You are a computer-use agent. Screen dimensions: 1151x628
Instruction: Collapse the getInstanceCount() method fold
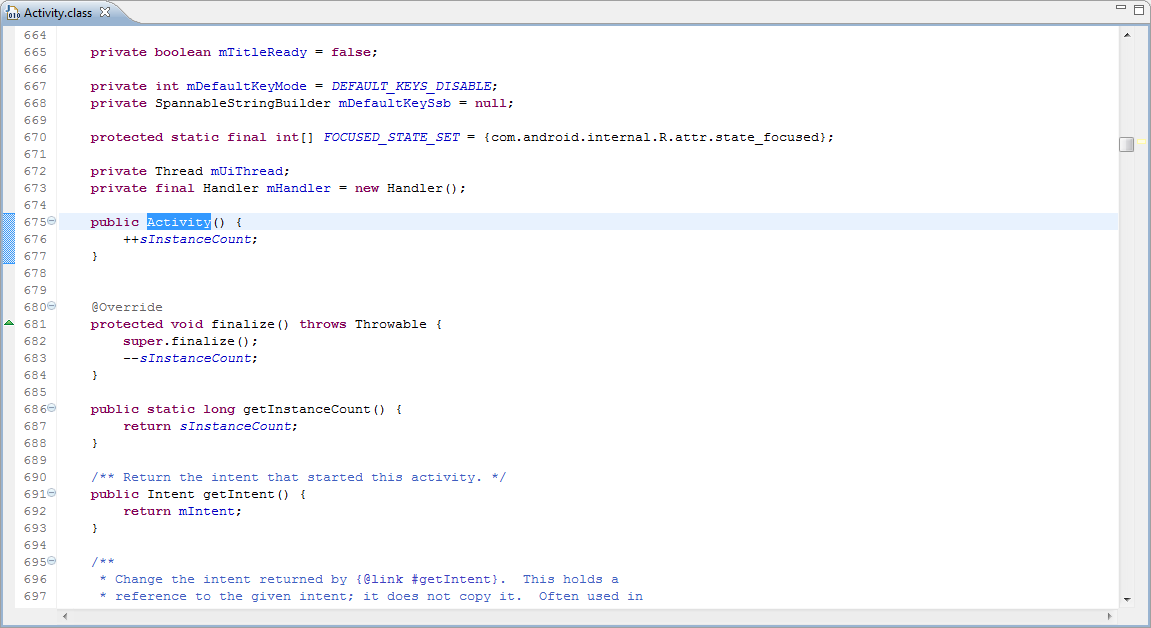(52, 409)
